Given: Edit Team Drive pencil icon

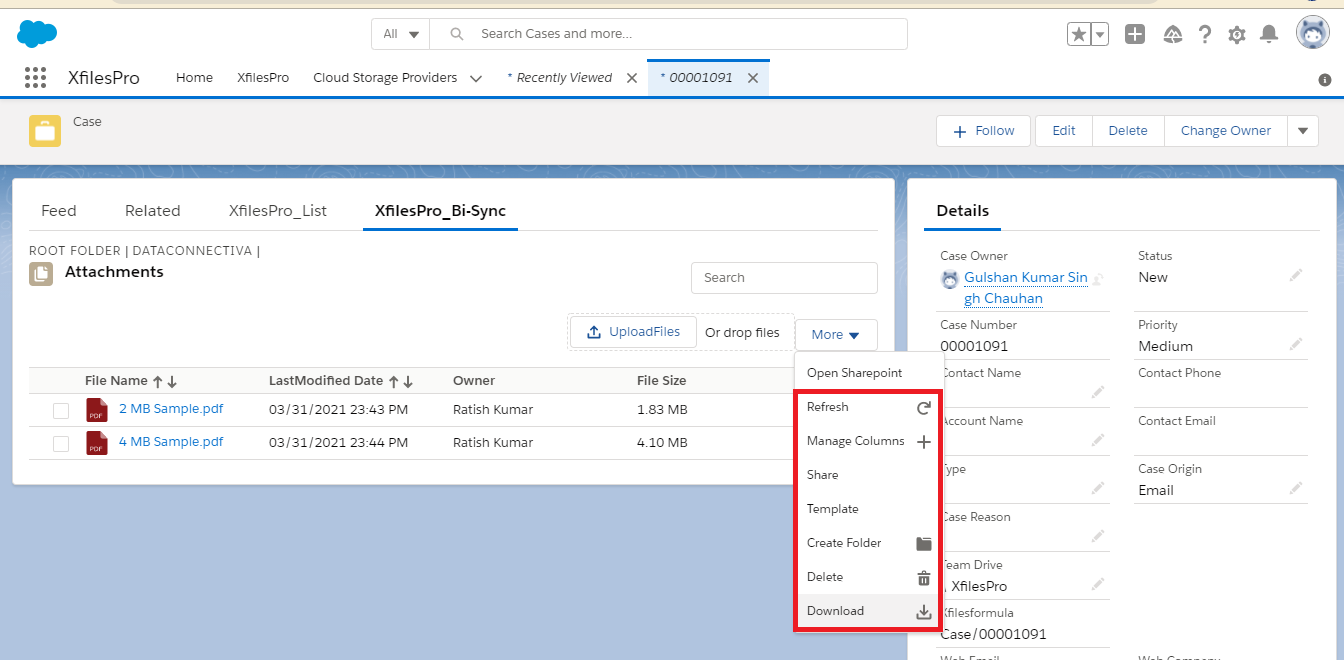Looking at the screenshot, I should click(x=1098, y=584).
